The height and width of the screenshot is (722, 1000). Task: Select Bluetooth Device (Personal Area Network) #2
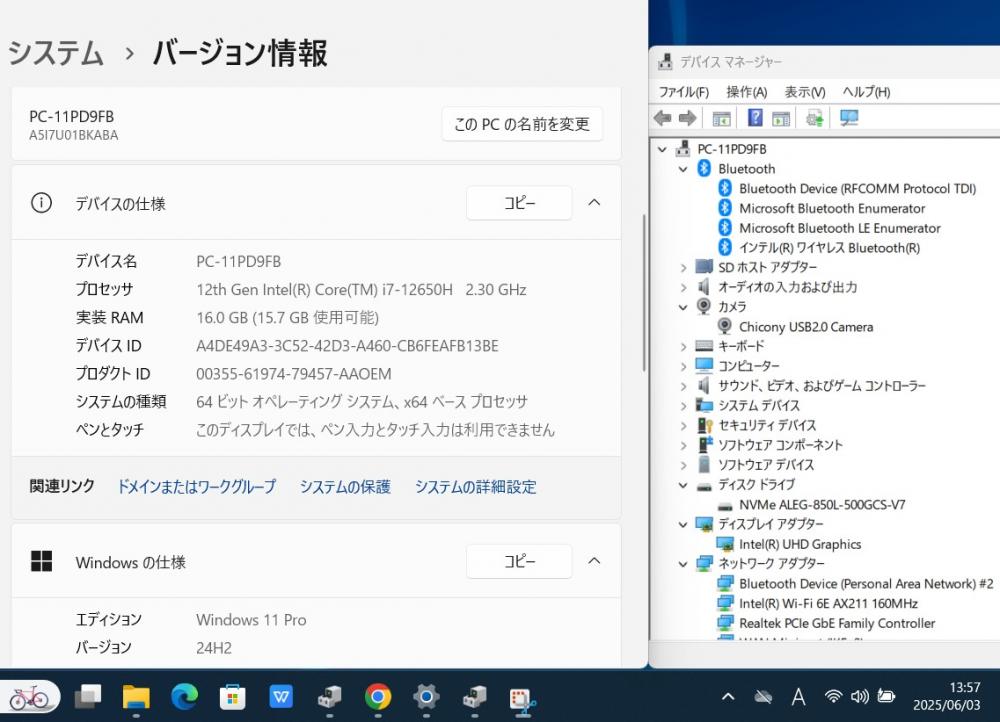point(866,584)
